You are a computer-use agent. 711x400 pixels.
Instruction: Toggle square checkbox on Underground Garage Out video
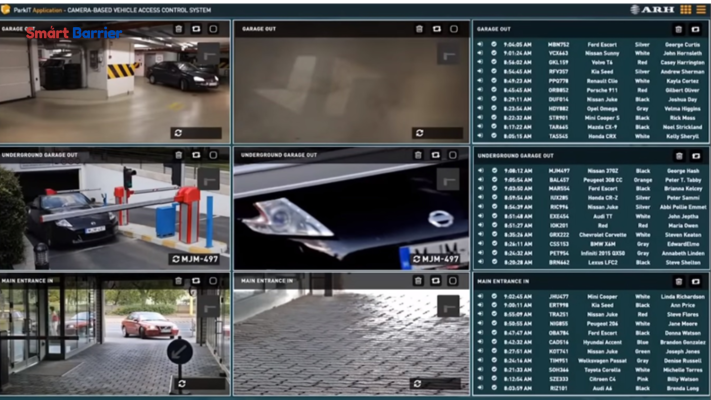(x=213, y=155)
